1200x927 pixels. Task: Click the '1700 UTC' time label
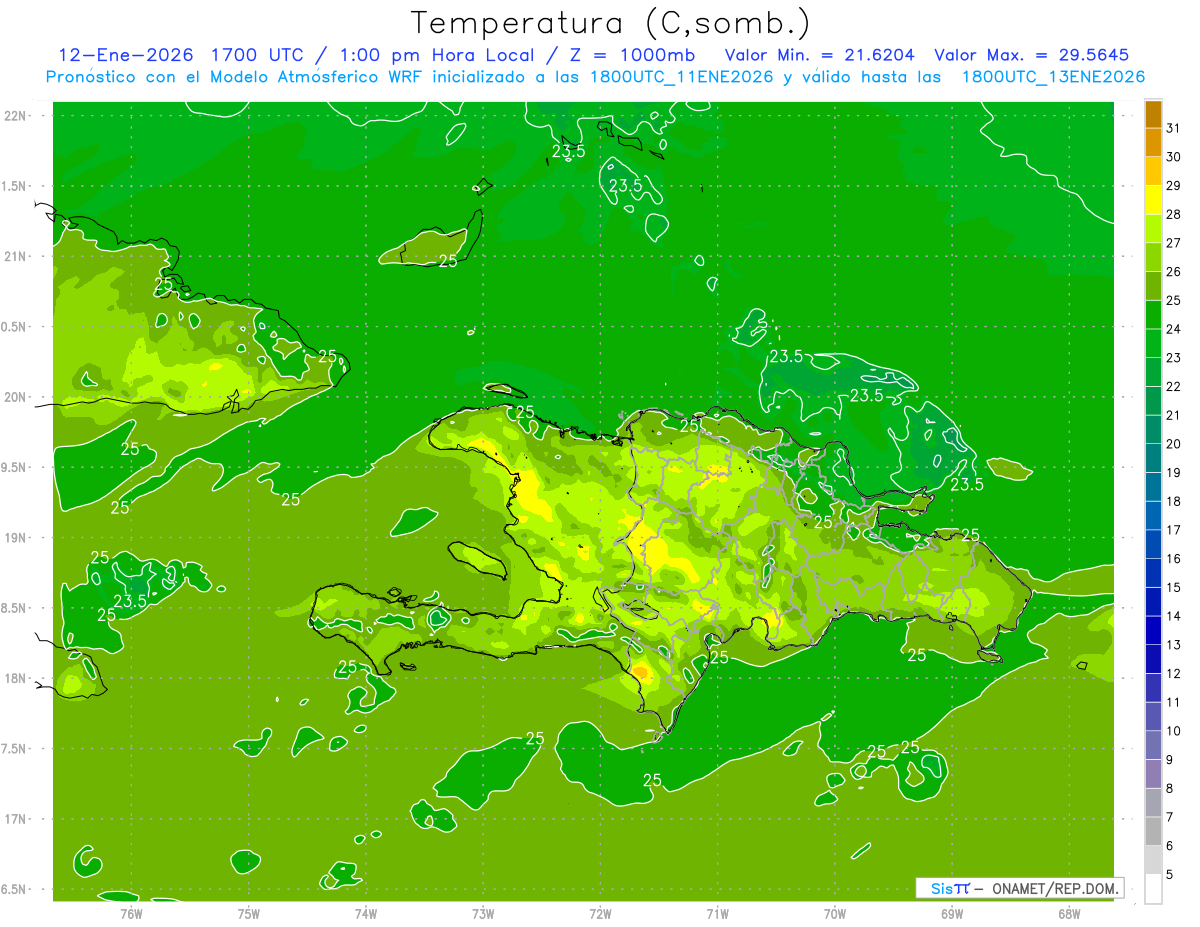(257, 55)
